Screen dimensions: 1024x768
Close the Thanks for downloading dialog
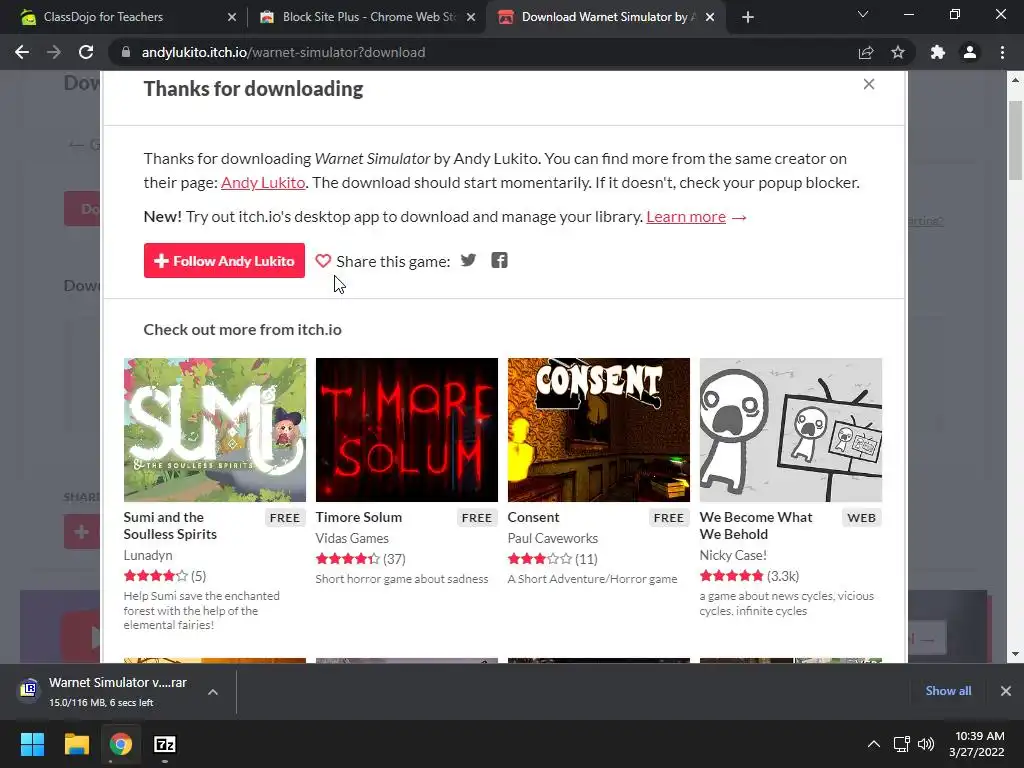[x=869, y=84]
